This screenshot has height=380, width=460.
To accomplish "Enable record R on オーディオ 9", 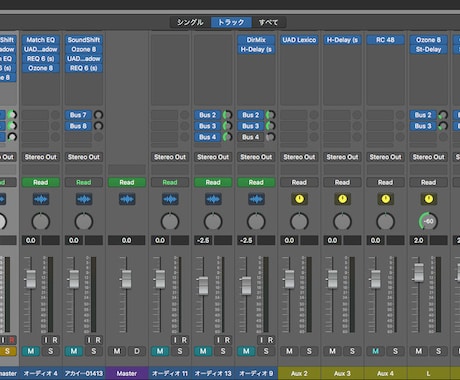I will pos(270,340).
